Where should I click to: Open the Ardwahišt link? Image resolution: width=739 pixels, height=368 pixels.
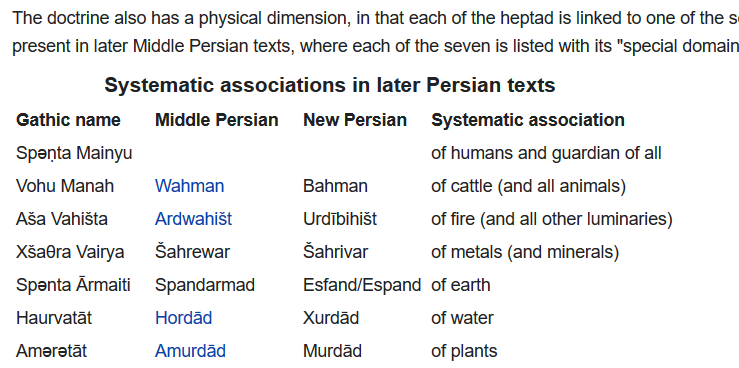193,219
